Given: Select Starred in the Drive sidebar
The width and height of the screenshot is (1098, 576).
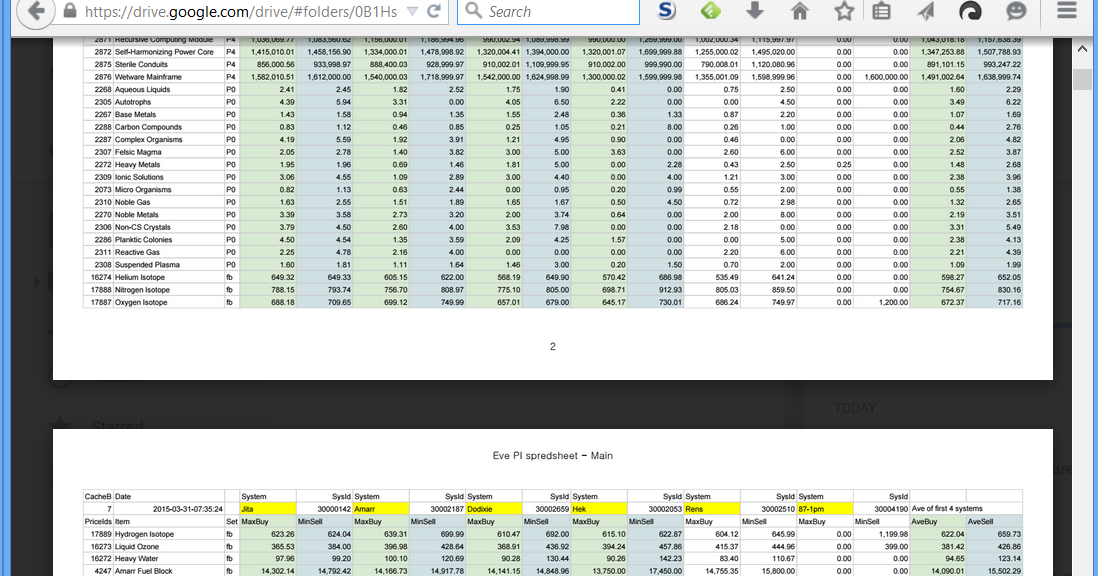Looking at the screenshot, I should point(87,421).
